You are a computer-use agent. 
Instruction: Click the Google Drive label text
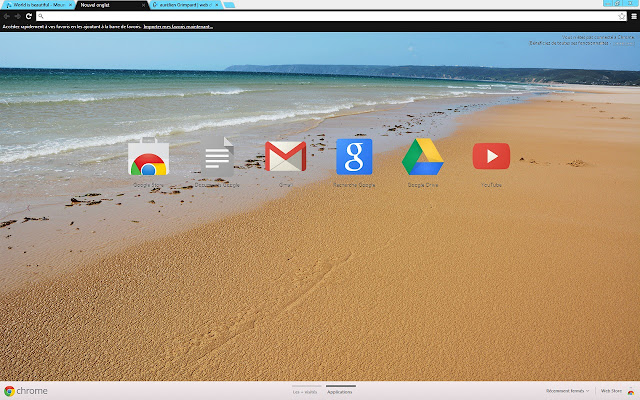click(x=423, y=185)
